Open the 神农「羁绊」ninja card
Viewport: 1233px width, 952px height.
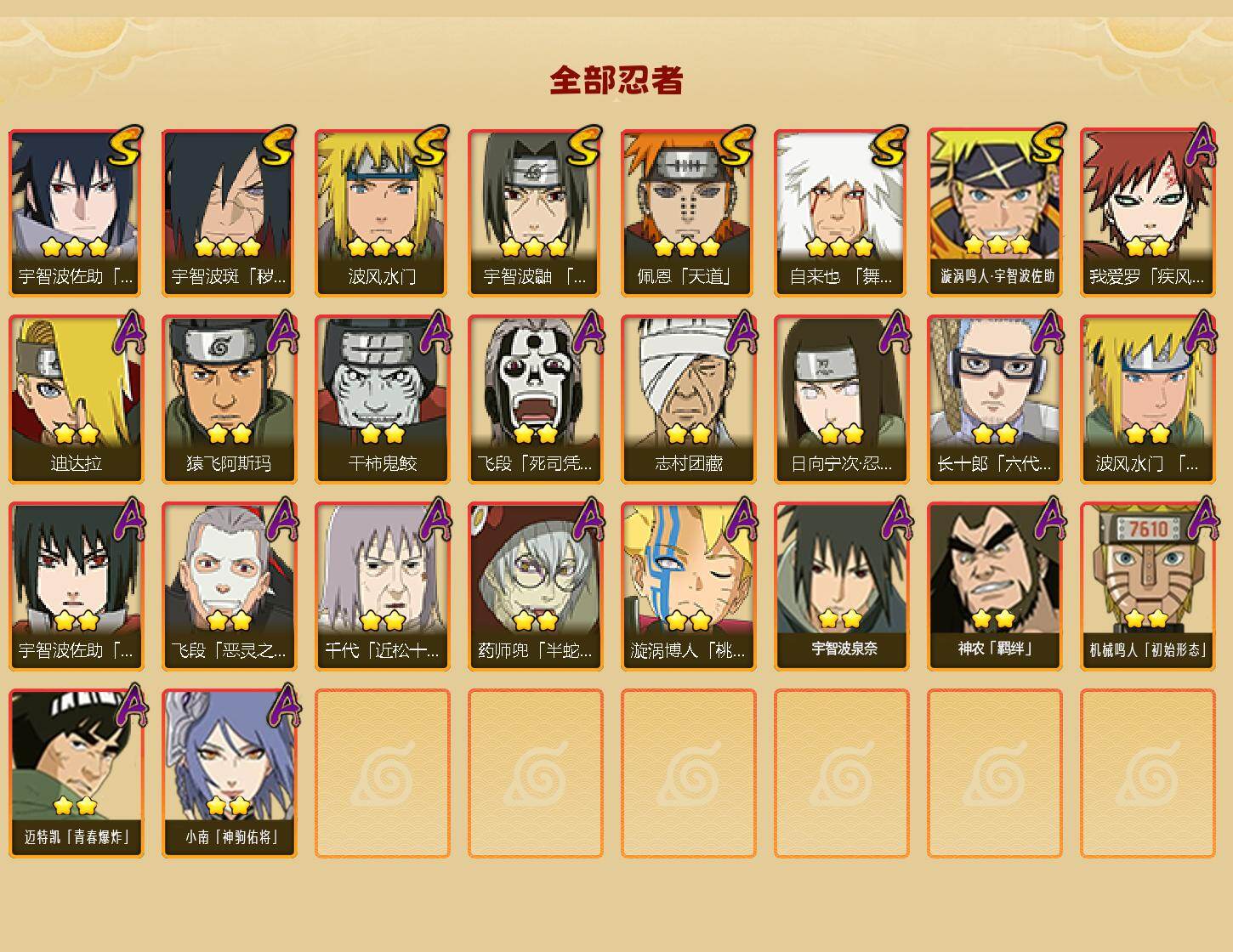click(x=994, y=586)
